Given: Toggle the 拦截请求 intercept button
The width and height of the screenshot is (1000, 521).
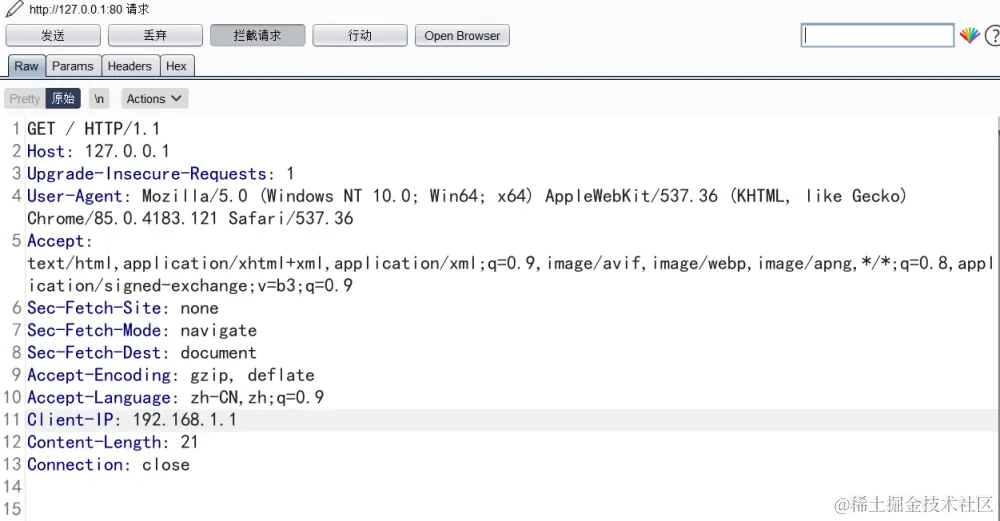Looking at the screenshot, I should point(258,36).
